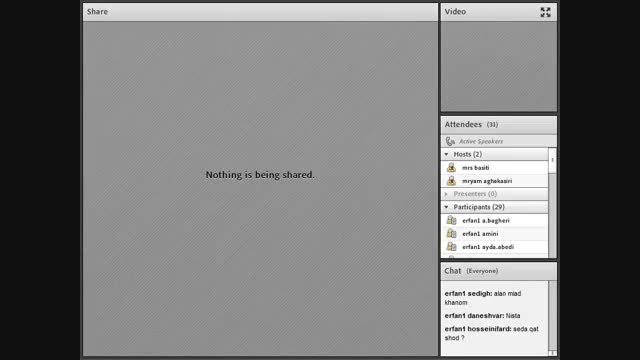
Task: Click chat message from erfan1 sedigh
Action: [483, 298]
